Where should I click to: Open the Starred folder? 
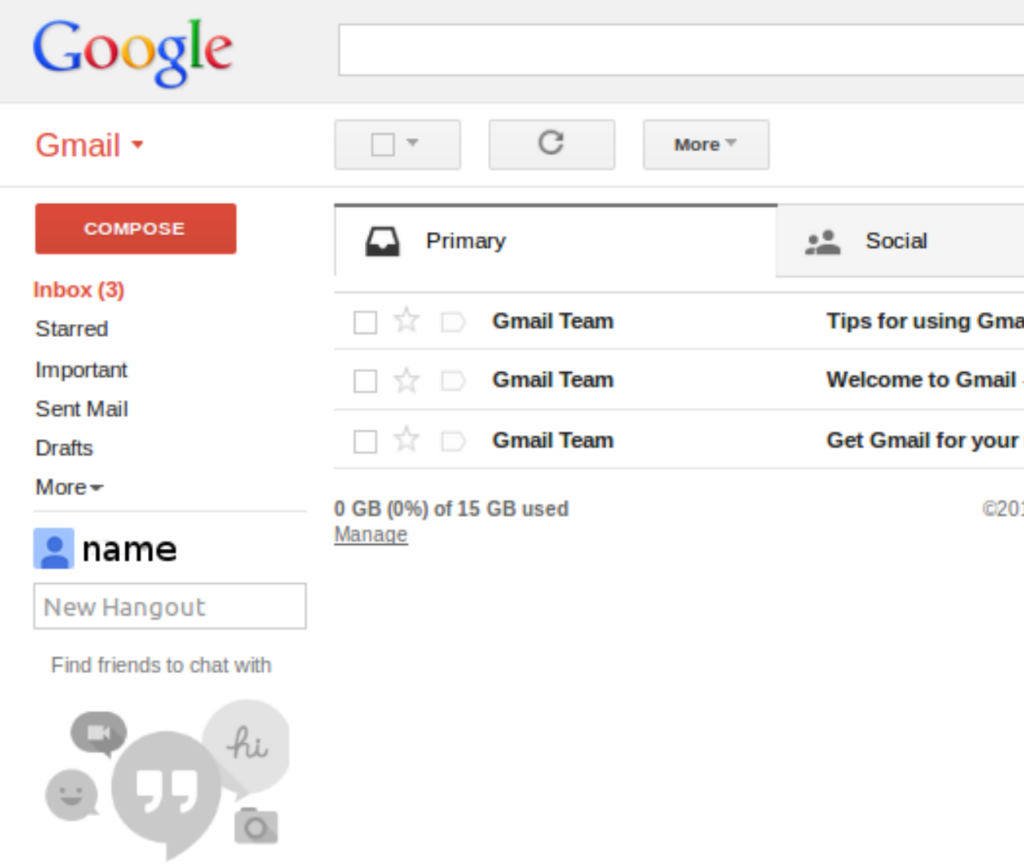72,328
